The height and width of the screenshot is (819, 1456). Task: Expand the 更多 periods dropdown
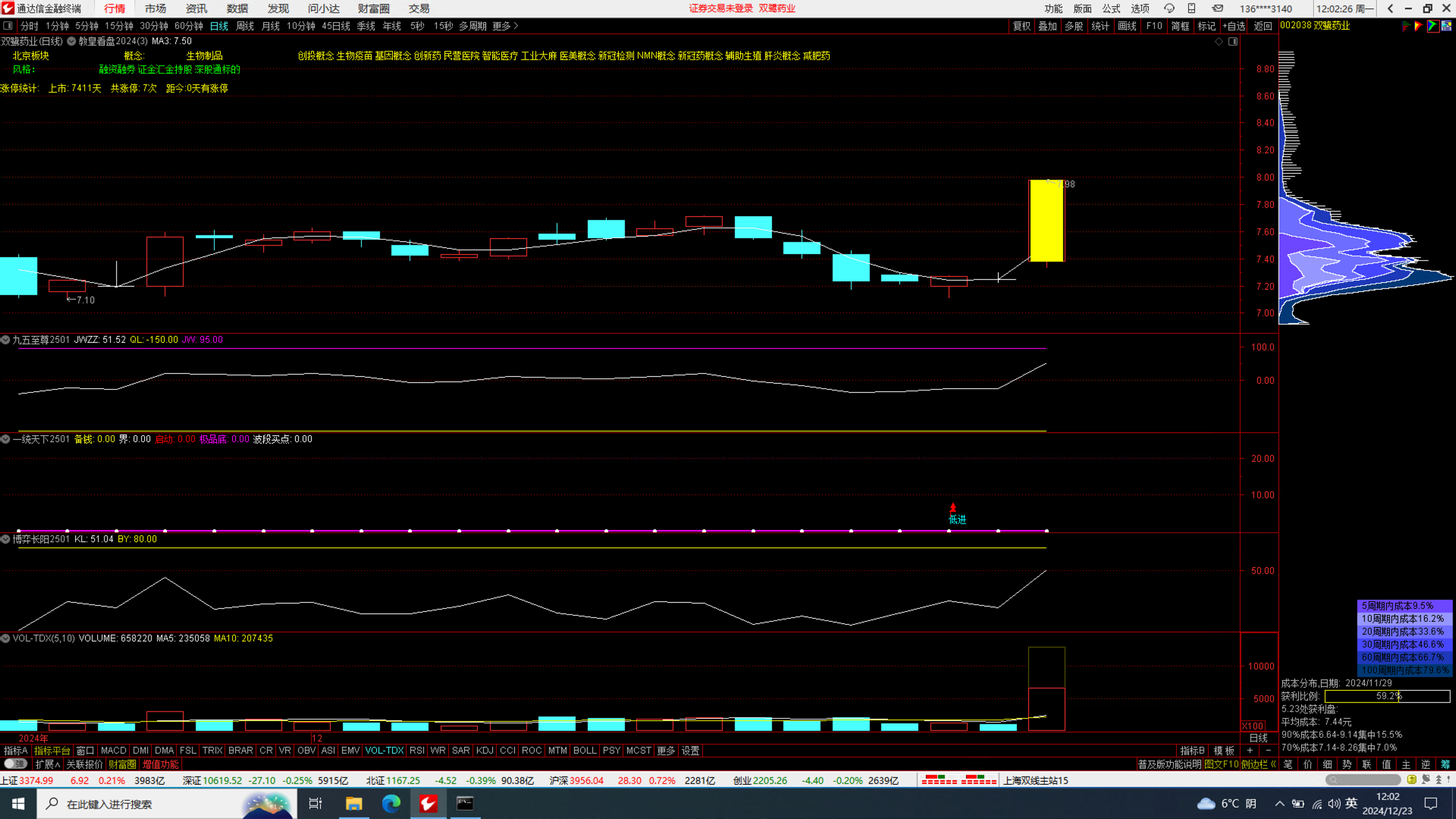[x=505, y=26]
